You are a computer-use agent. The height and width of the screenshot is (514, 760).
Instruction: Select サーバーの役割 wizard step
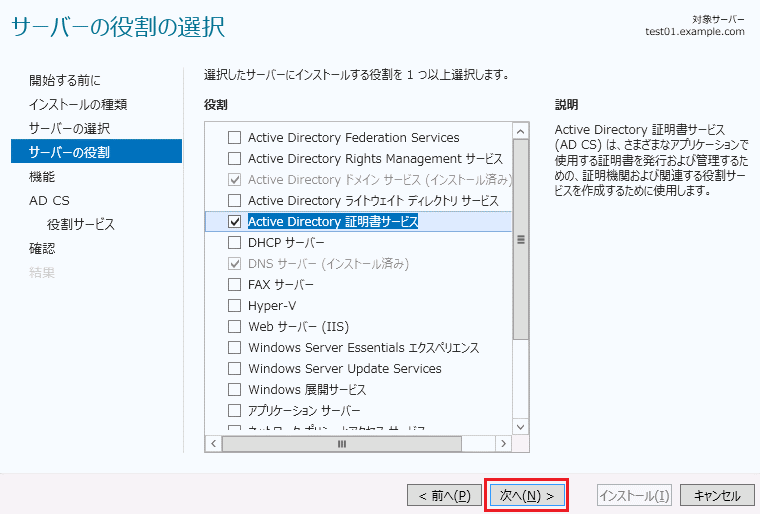tap(96, 151)
